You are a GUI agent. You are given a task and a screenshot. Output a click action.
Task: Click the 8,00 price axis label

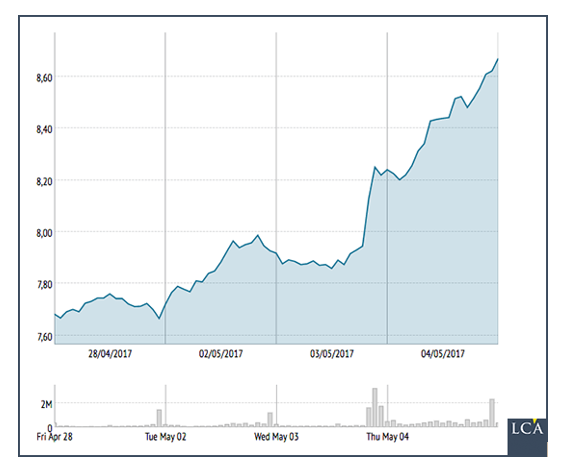(x=44, y=233)
